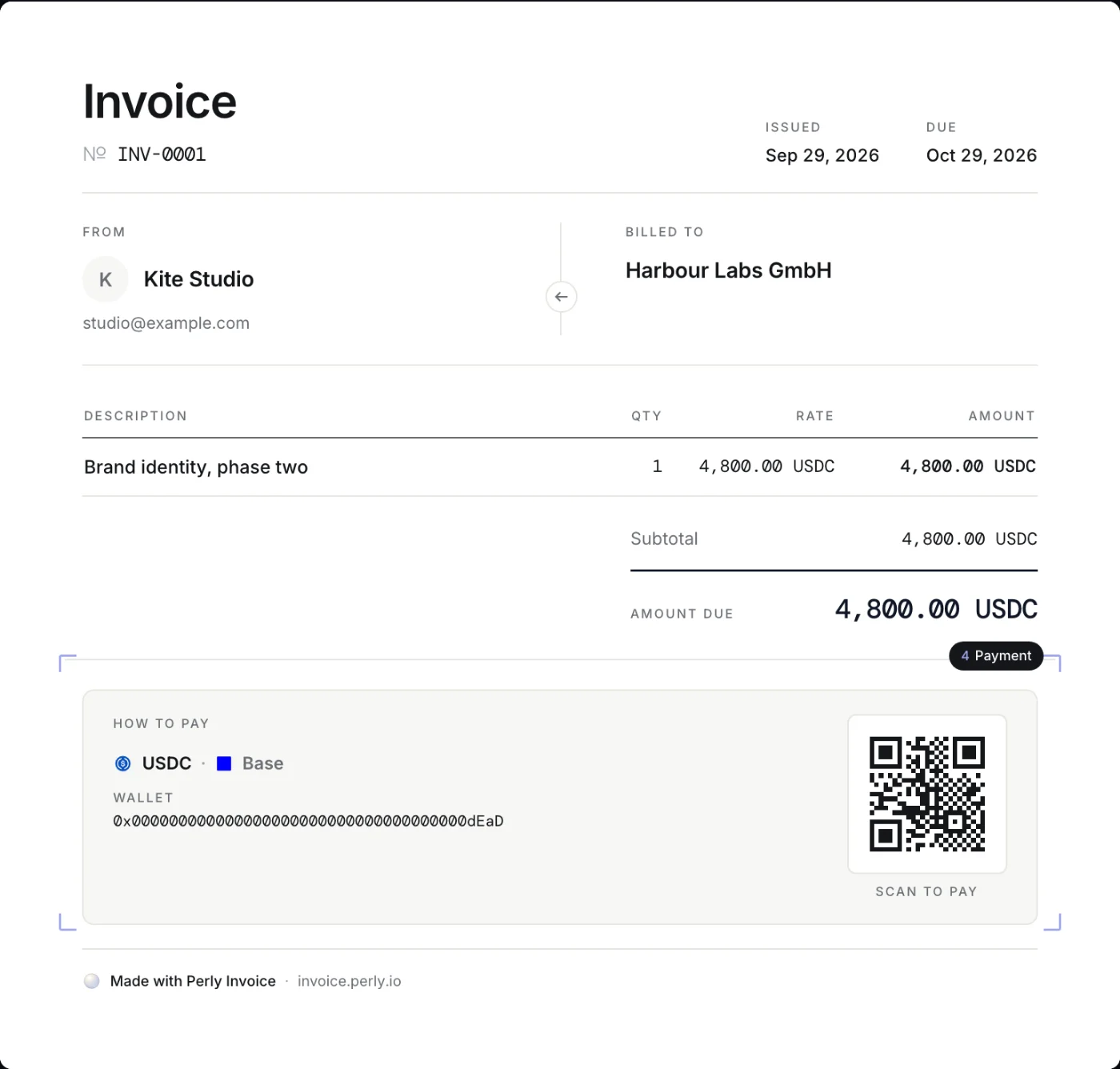The height and width of the screenshot is (1069, 1120).
Task: Click the DESCRIPTION column header
Action: point(135,416)
